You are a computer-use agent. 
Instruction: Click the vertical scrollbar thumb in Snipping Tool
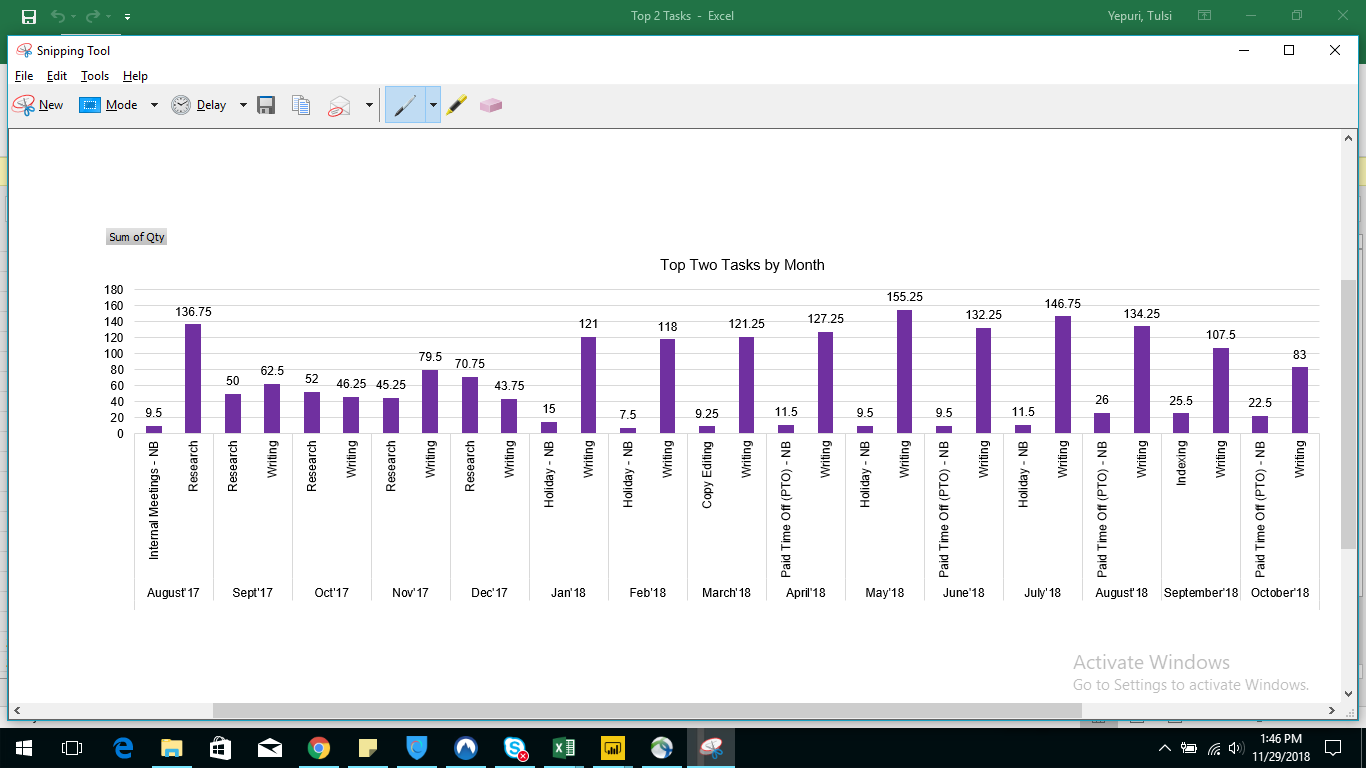(1348, 414)
